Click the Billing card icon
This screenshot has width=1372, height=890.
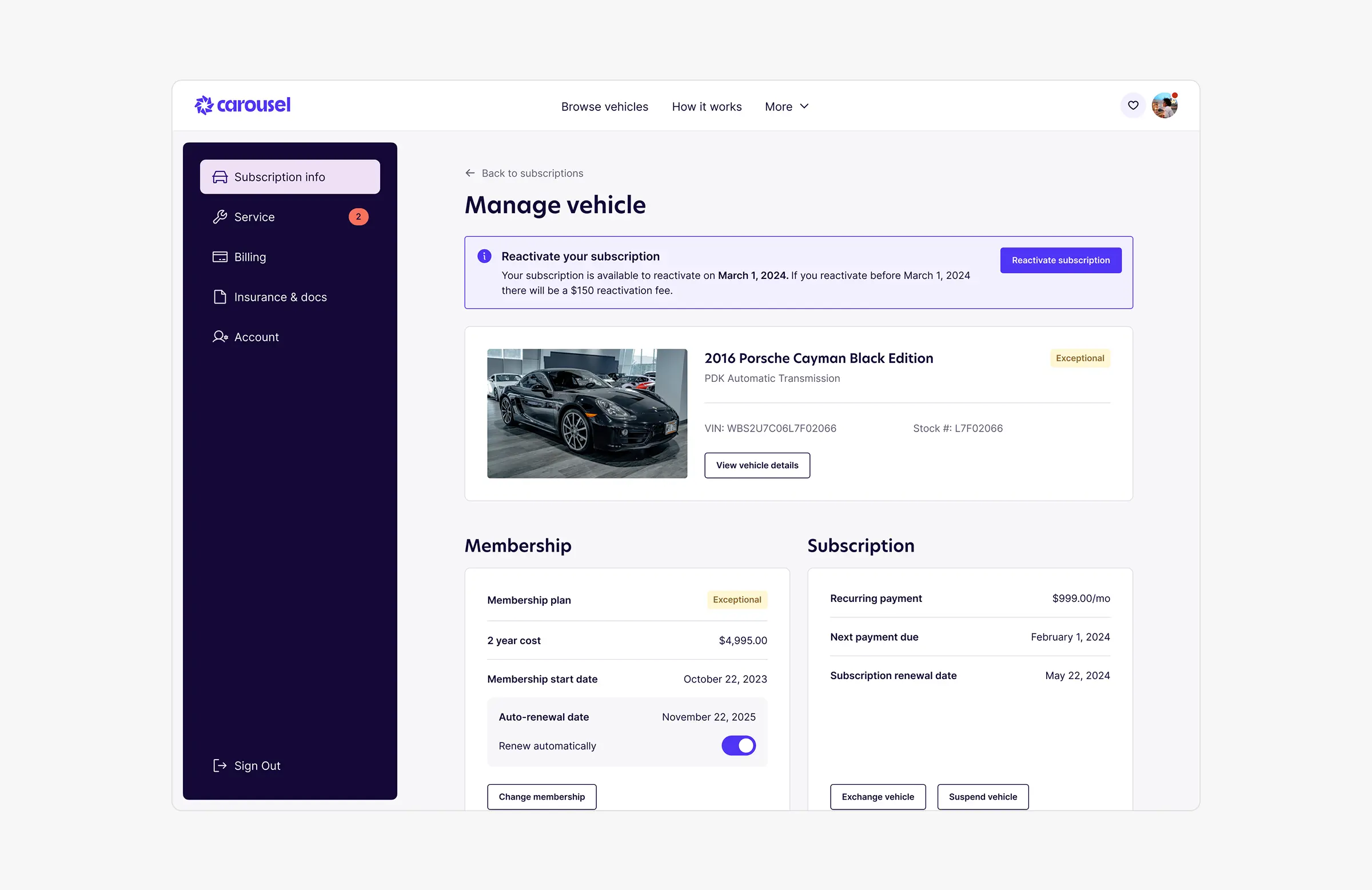[220, 257]
